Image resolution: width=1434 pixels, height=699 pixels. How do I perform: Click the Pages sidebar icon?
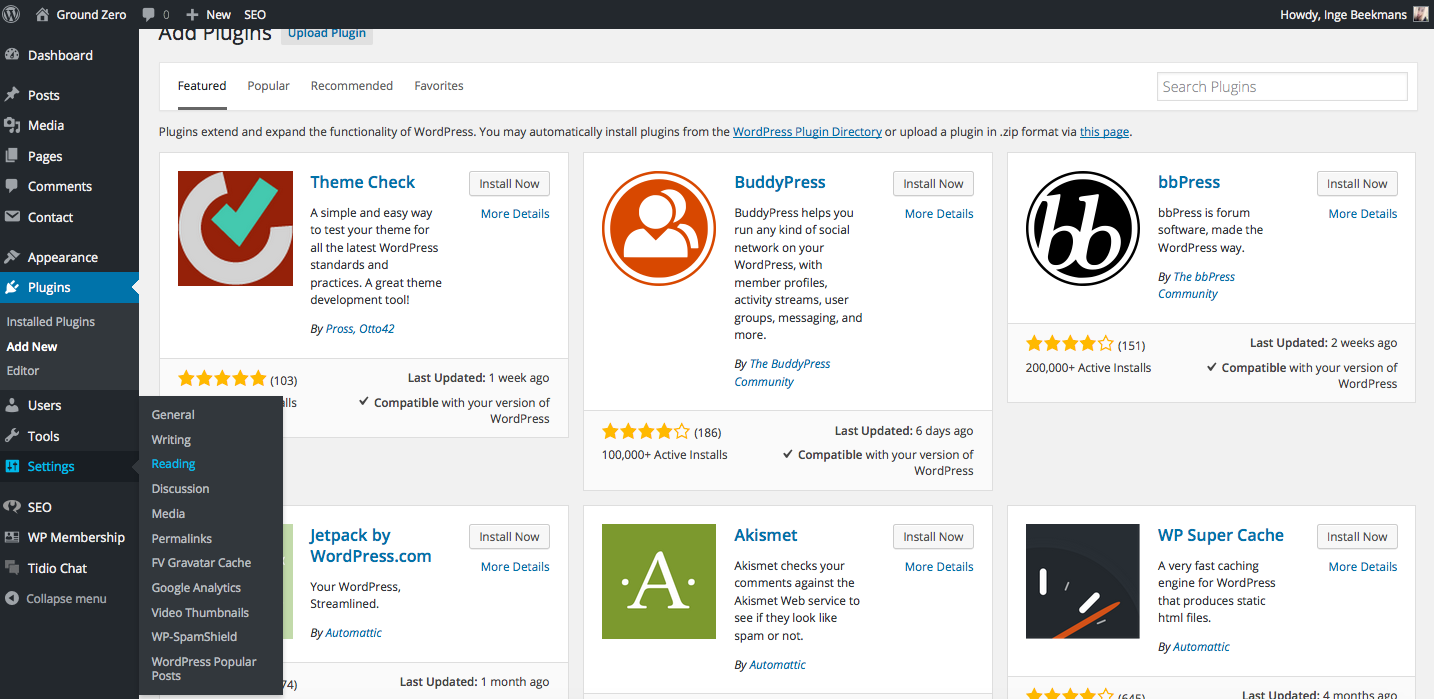[12, 156]
